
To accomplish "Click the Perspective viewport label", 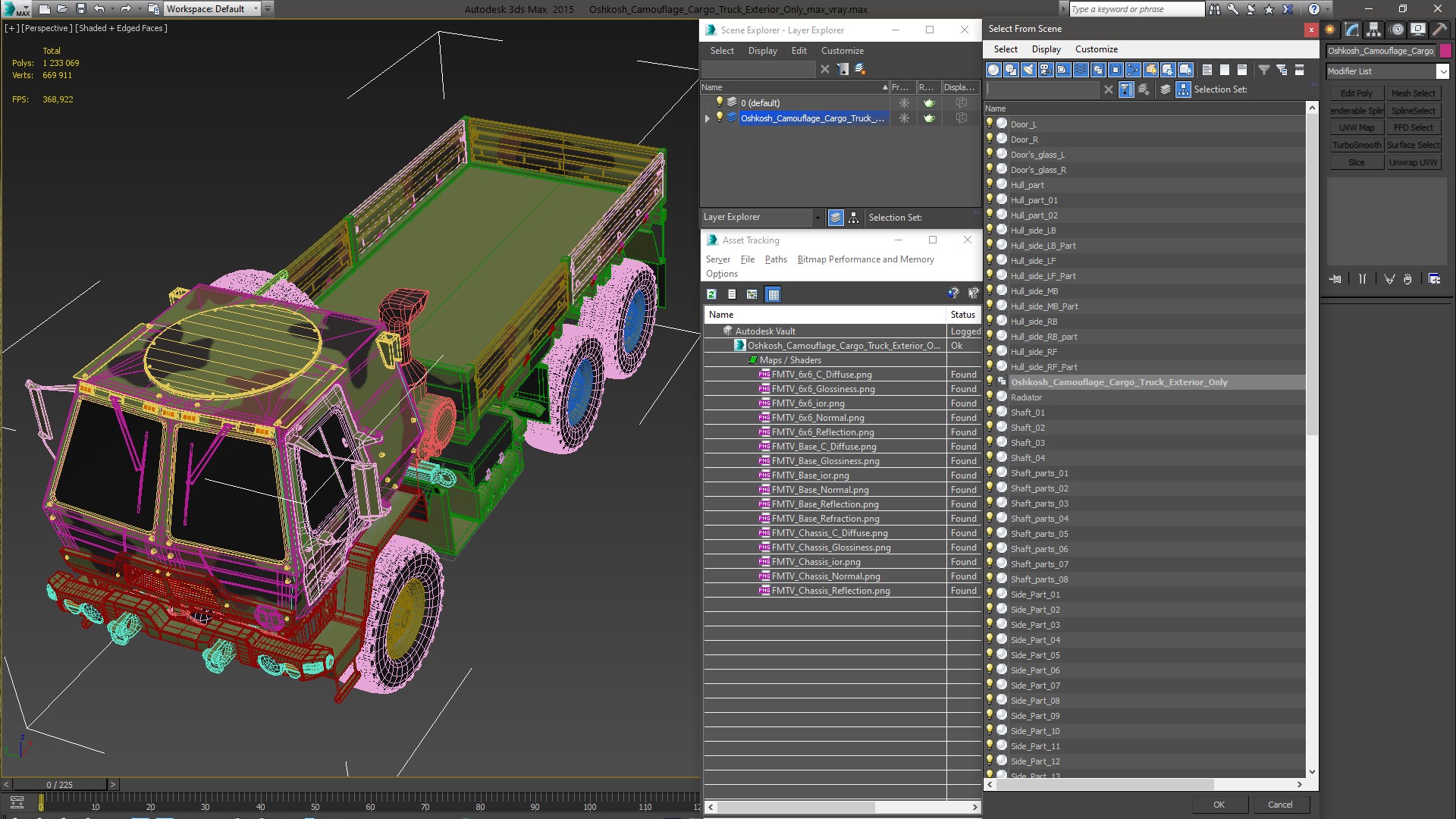I will (47, 28).
